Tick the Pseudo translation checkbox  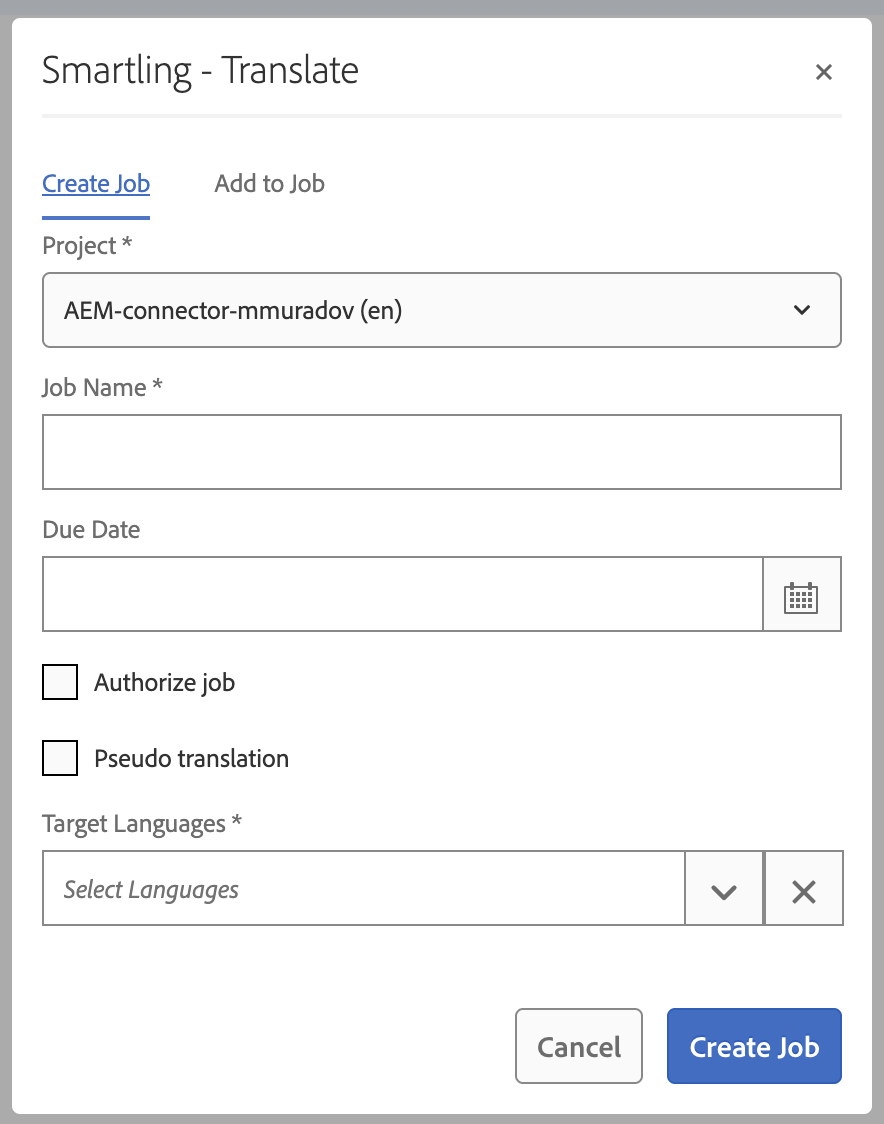[x=60, y=759]
